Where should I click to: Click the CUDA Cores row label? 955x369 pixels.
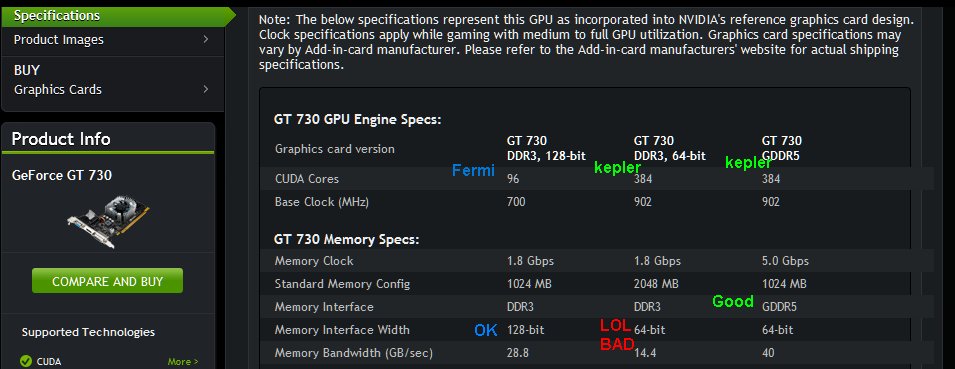pyautogui.click(x=307, y=179)
